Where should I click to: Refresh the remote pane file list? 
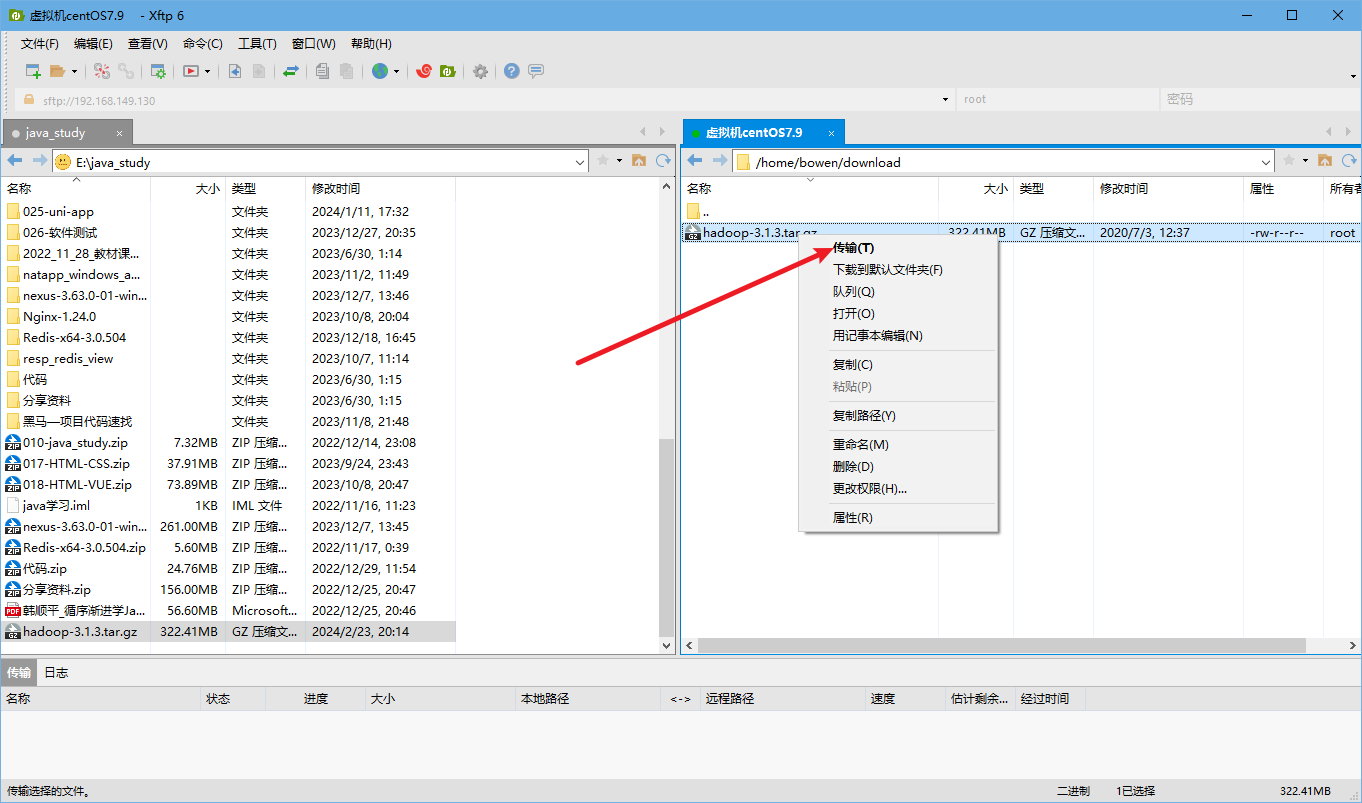pos(1349,161)
